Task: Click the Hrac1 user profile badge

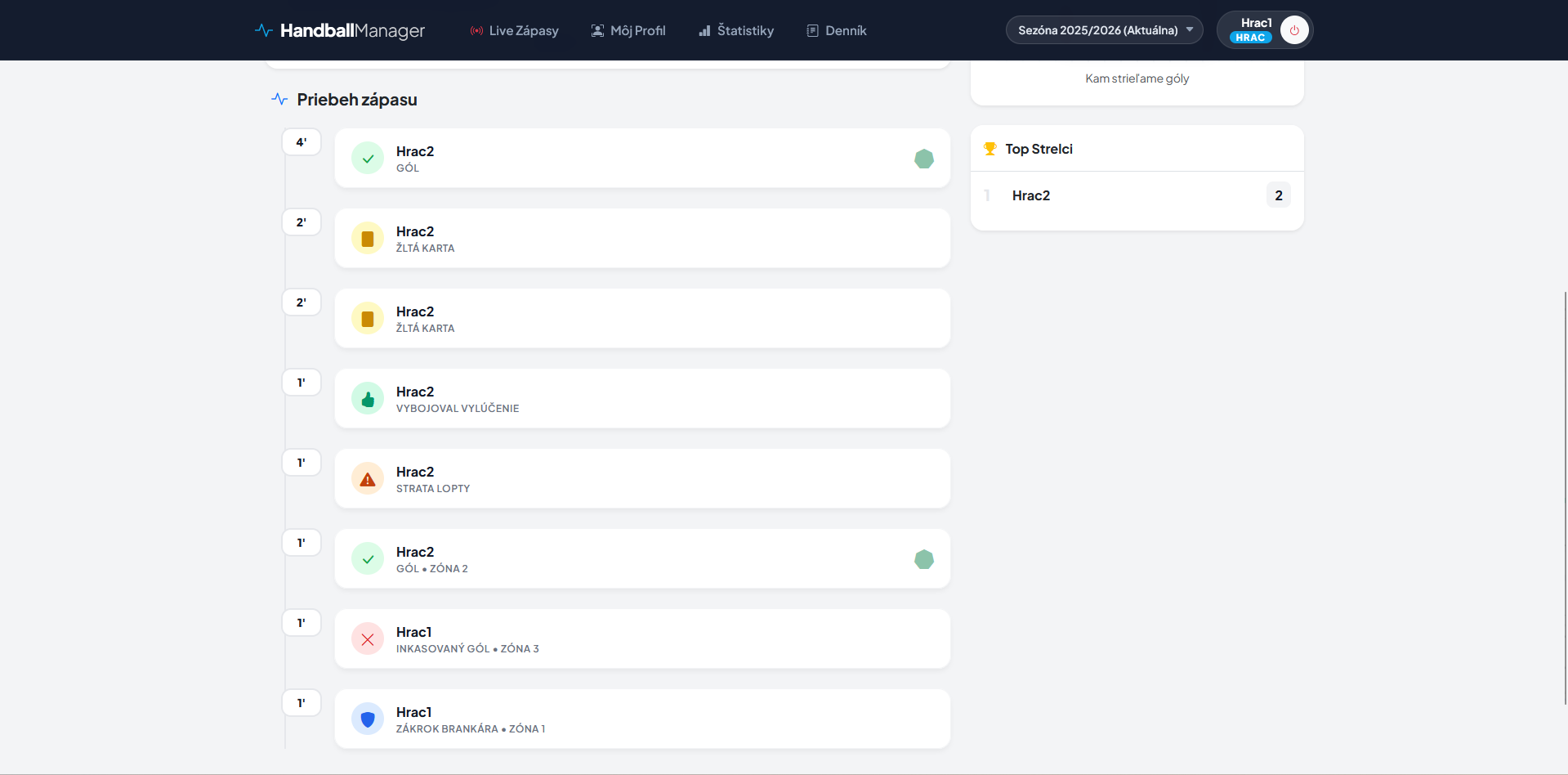Action: coord(1251,30)
